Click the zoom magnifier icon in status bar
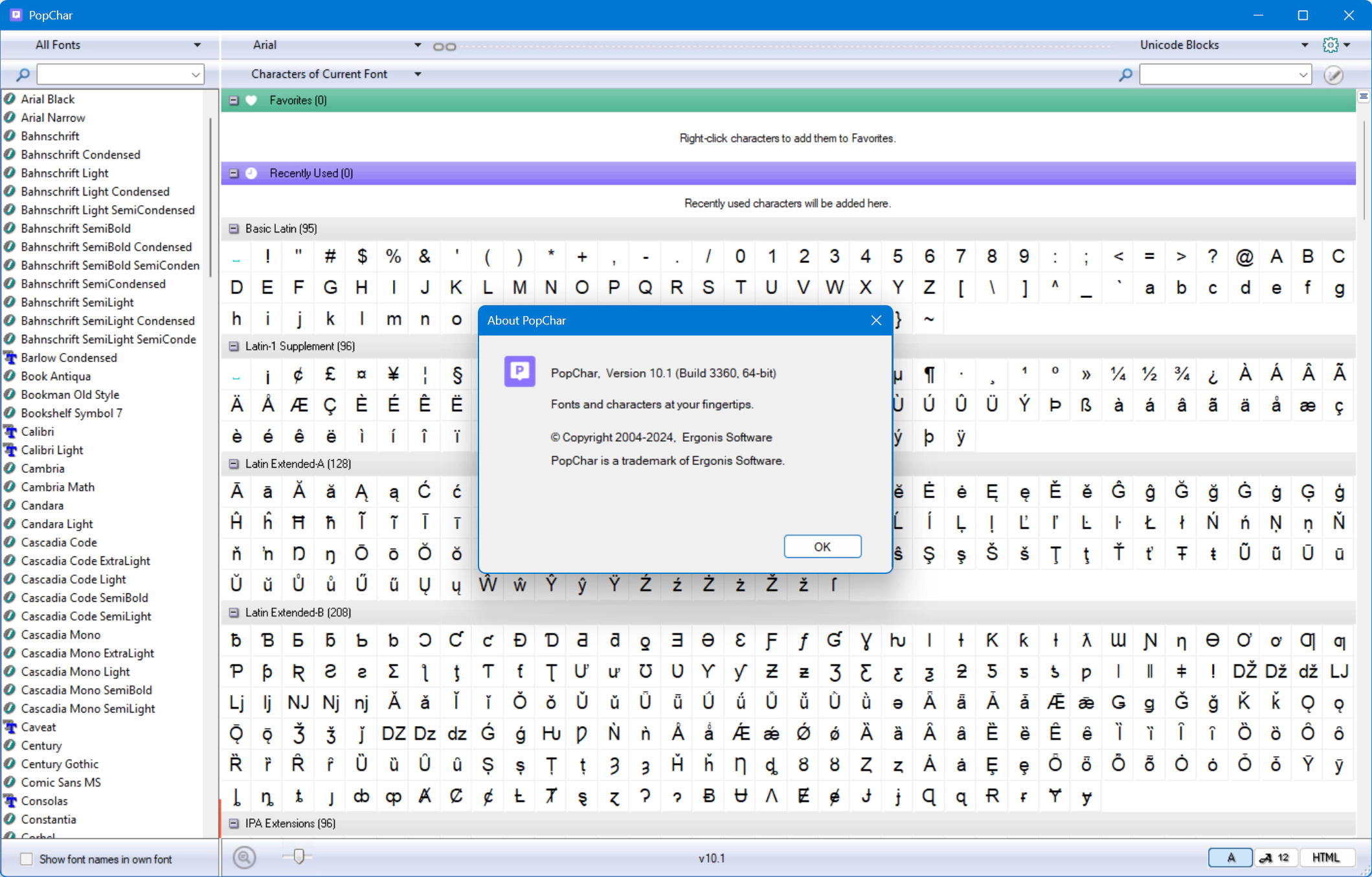The image size is (1372, 877). click(x=244, y=858)
